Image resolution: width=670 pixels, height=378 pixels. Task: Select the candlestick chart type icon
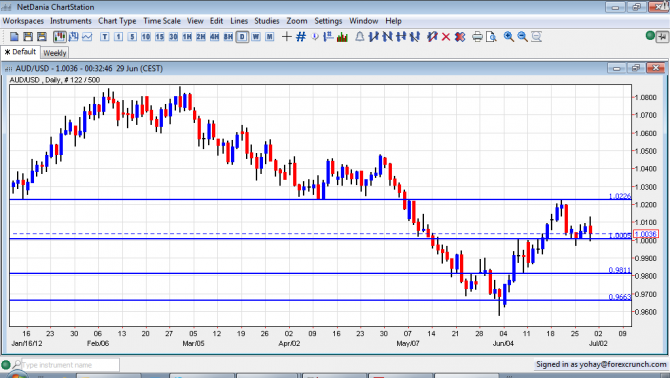[x=59, y=37]
